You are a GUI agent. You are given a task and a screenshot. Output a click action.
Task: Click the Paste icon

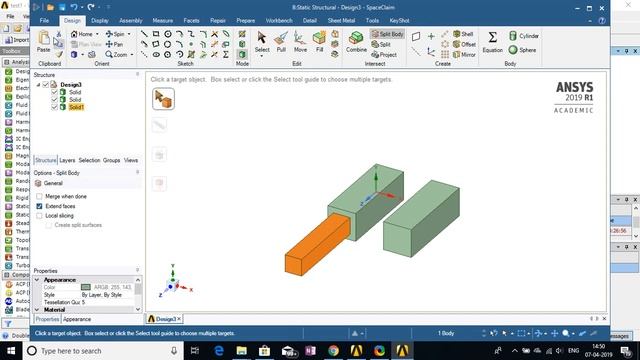(44, 41)
